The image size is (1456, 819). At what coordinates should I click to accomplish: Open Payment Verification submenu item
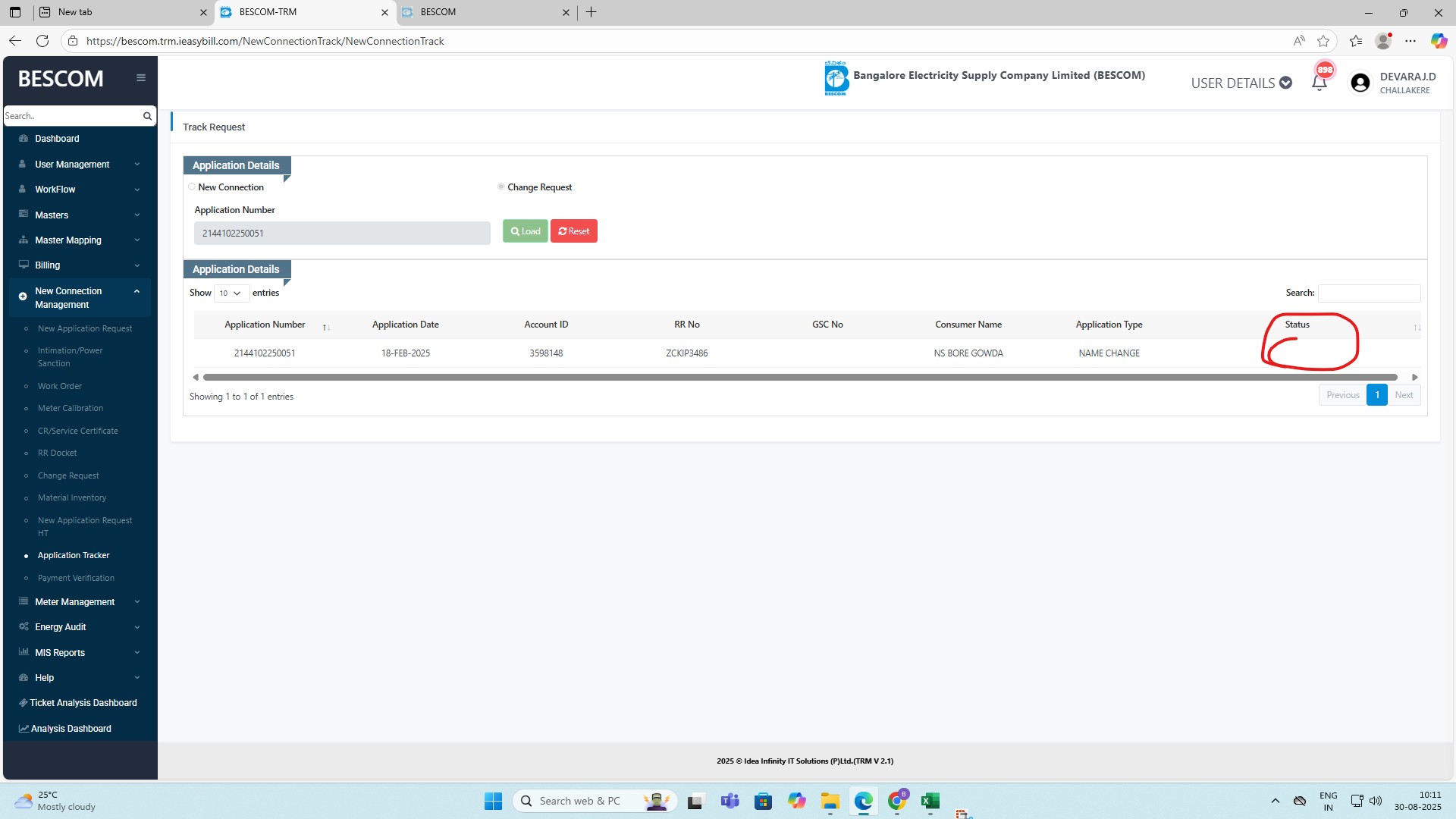coord(76,578)
